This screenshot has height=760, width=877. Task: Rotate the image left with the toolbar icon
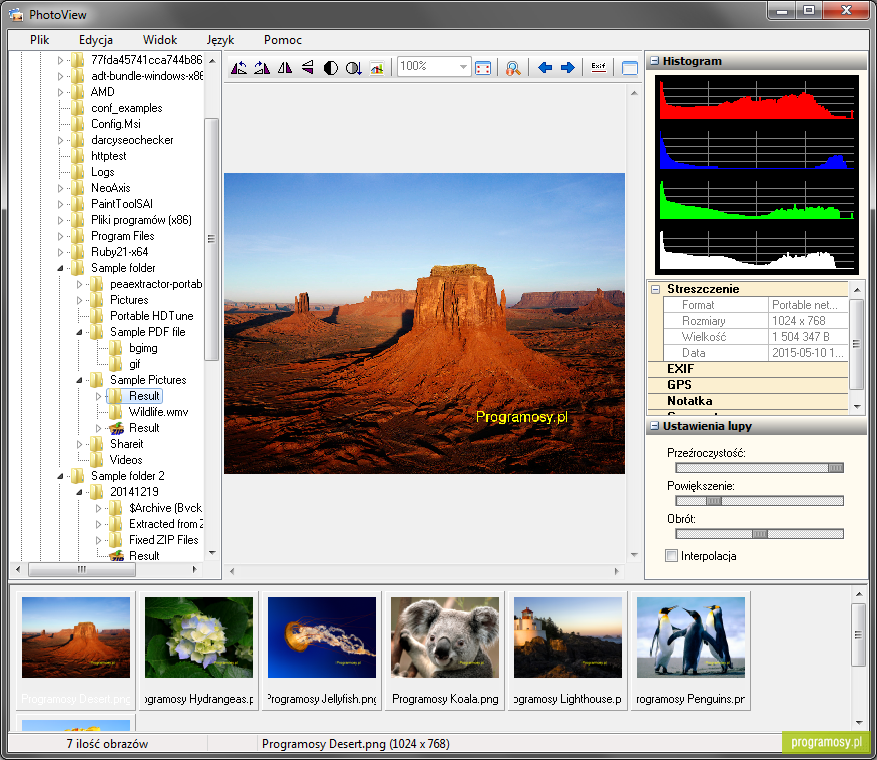(x=239, y=68)
